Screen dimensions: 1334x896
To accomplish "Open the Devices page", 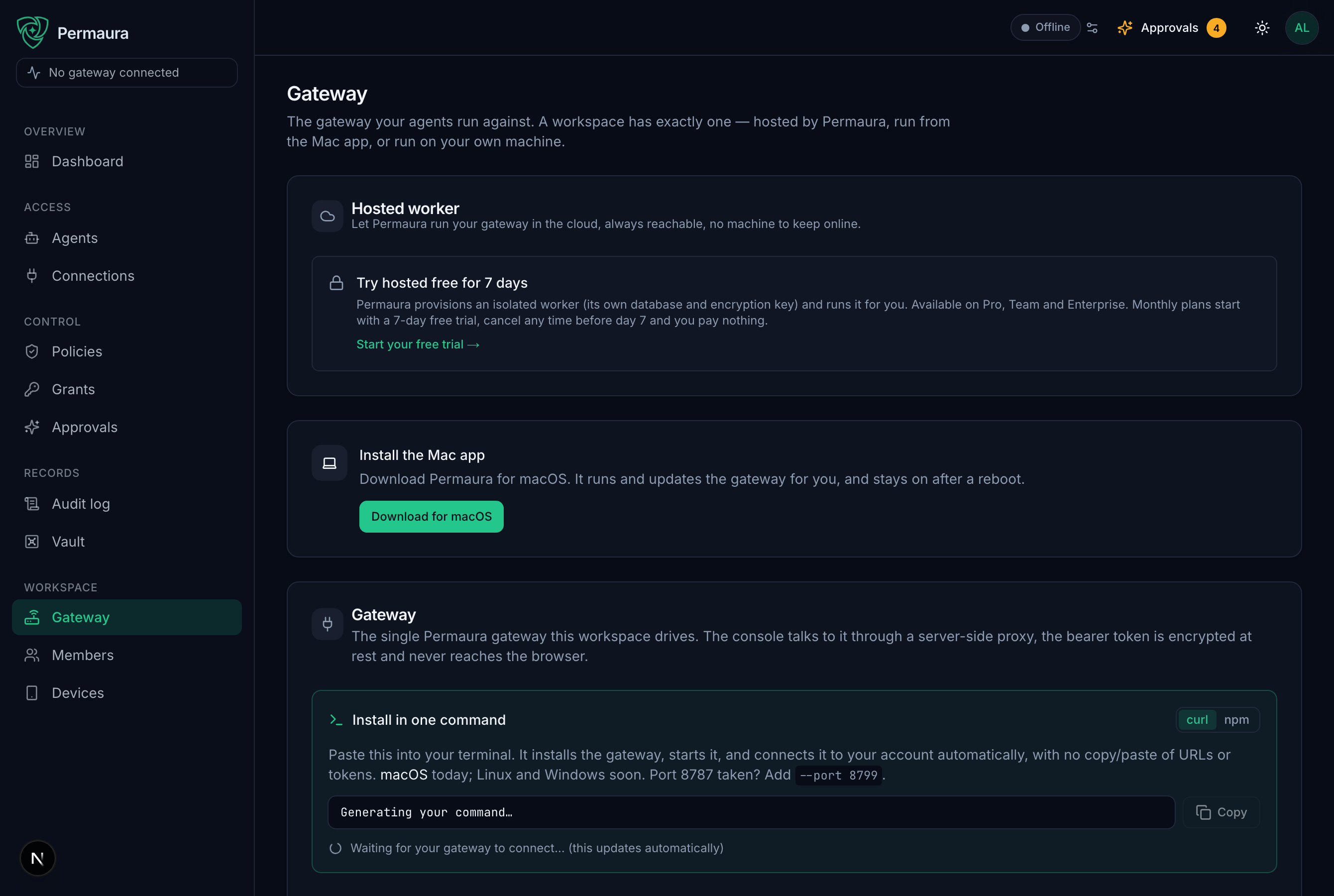I will coord(127,692).
